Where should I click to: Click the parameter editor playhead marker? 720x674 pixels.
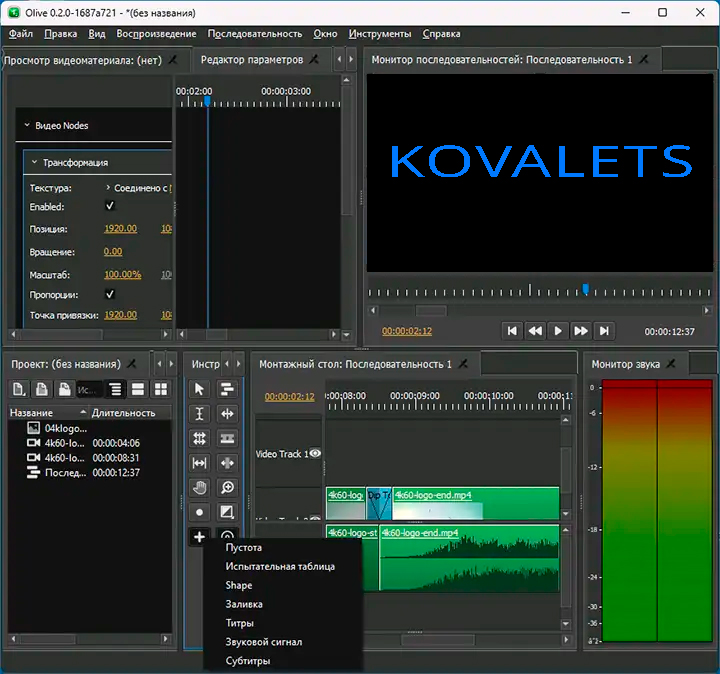[207, 101]
